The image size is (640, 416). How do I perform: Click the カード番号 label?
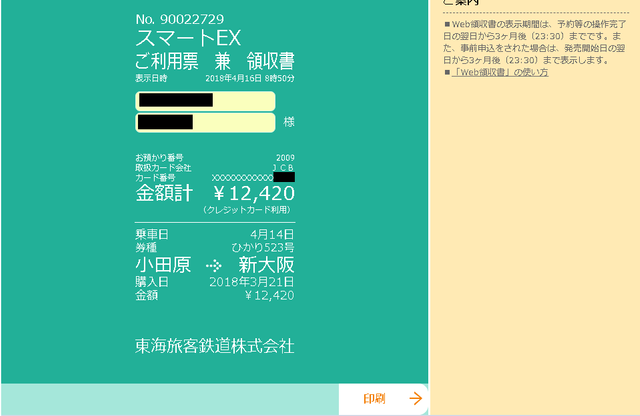156,178
